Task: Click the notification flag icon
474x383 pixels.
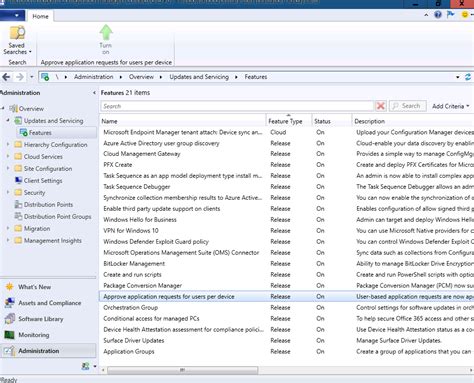Action: (450, 15)
